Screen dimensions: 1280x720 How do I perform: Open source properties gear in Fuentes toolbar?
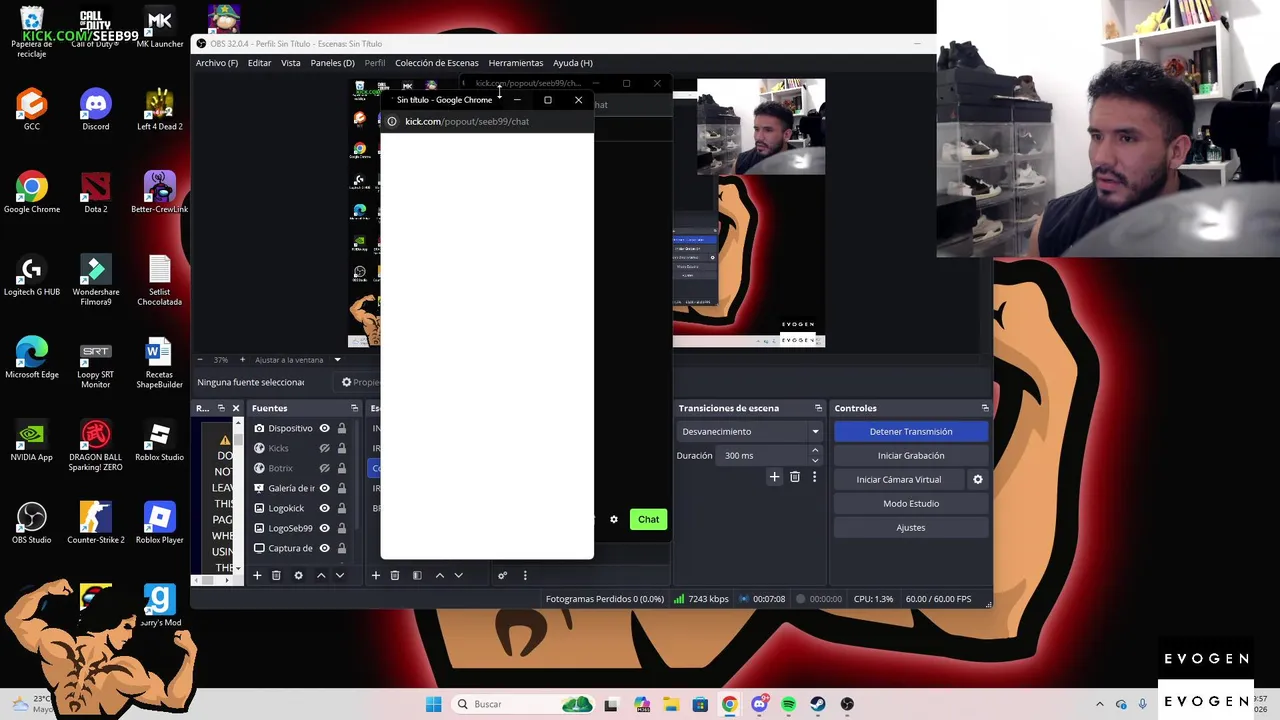[x=298, y=575]
